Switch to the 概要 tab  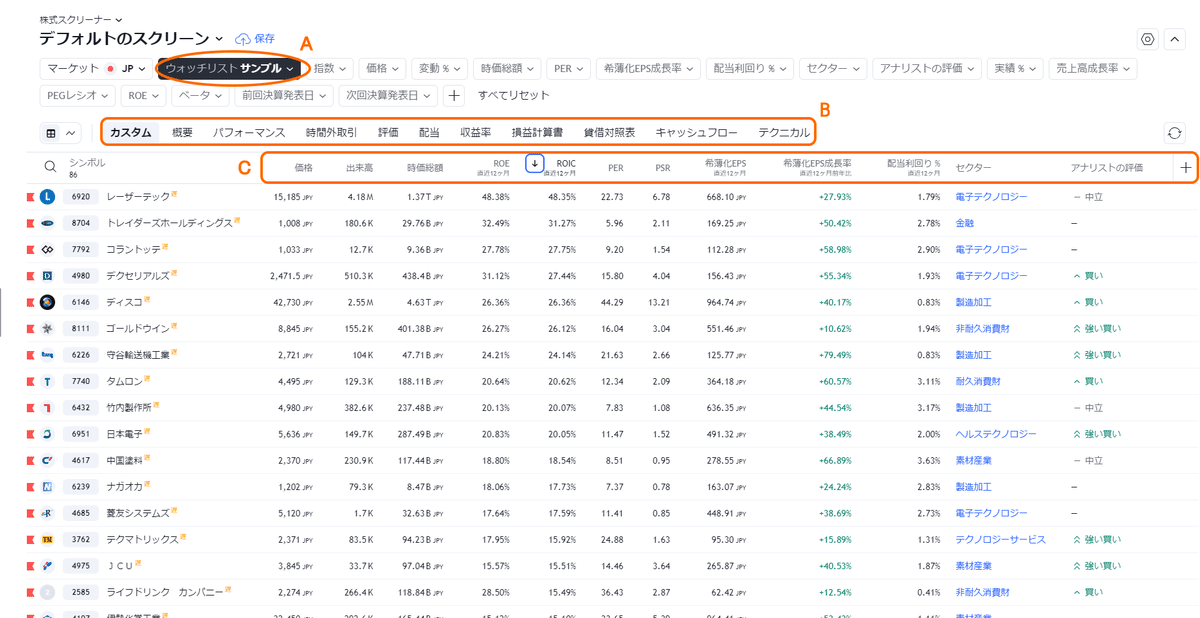pos(182,133)
